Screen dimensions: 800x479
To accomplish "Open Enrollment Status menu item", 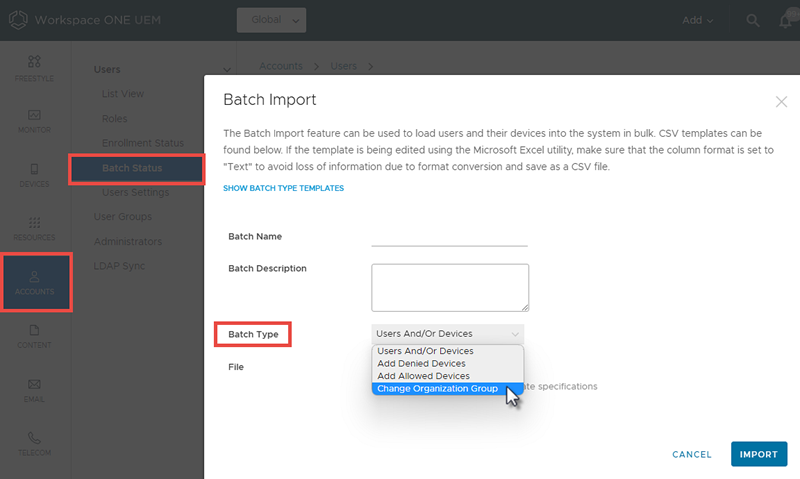I will pos(142,143).
